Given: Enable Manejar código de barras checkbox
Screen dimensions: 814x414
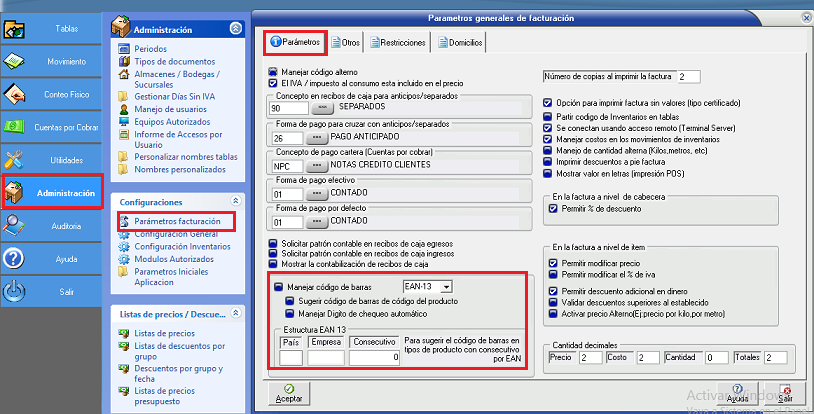Looking at the screenshot, I should tap(276, 287).
